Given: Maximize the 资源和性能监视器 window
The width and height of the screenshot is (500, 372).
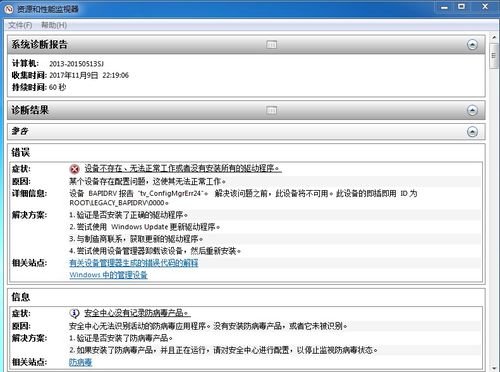Looking at the screenshot, I should (461, 7).
